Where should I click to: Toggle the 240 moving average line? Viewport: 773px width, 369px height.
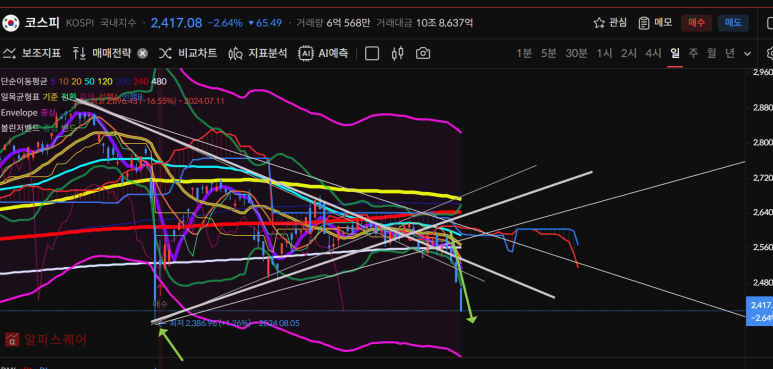tap(141, 82)
